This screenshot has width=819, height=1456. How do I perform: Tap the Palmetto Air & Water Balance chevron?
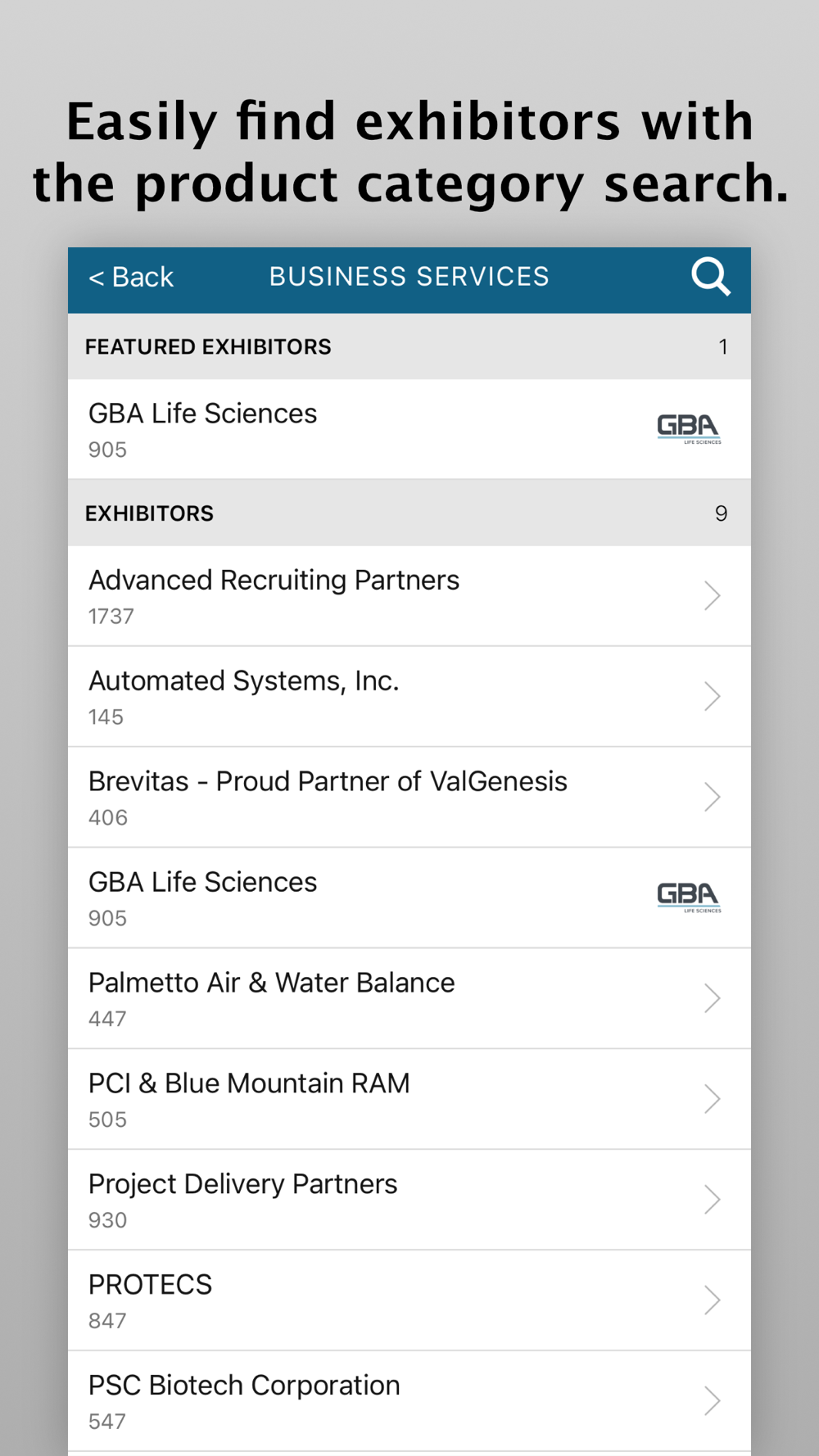click(712, 999)
